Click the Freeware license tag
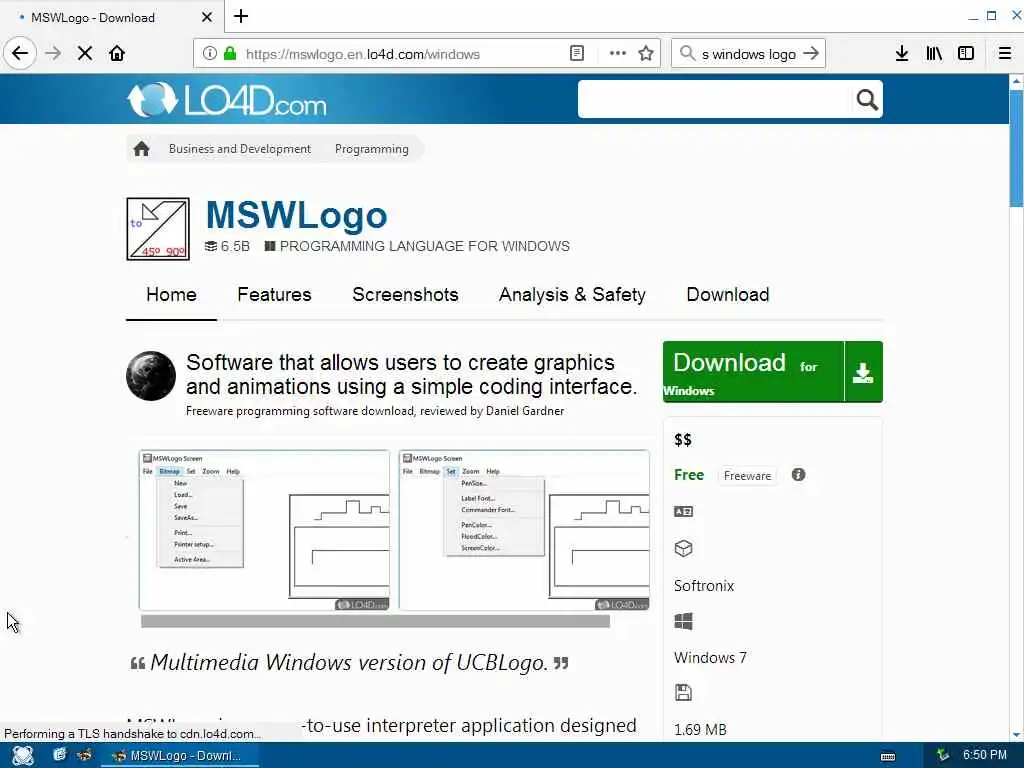The height and width of the screenshot is (768, 1024). click(747, 475)
